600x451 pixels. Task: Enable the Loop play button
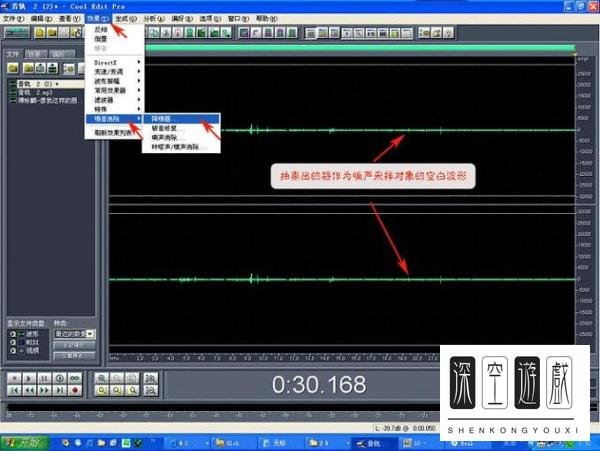point(75,378)
